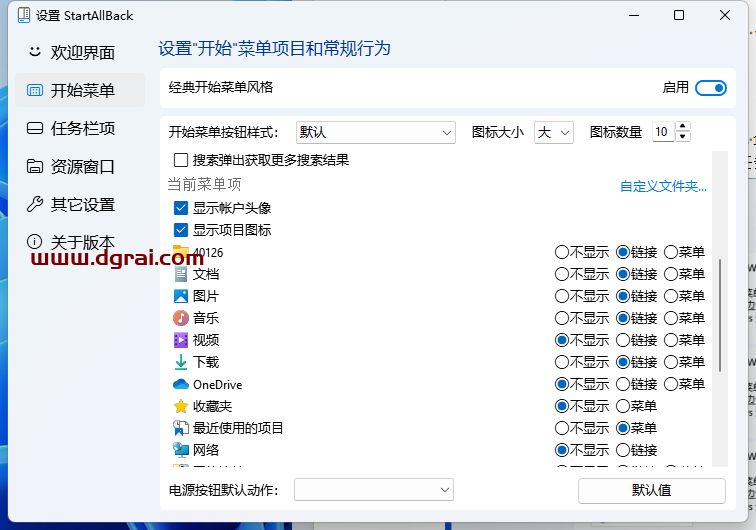Open the 图标大小 dropdown
The width and height of the screenshot is (756, 530).
click(x=554, y=132)
